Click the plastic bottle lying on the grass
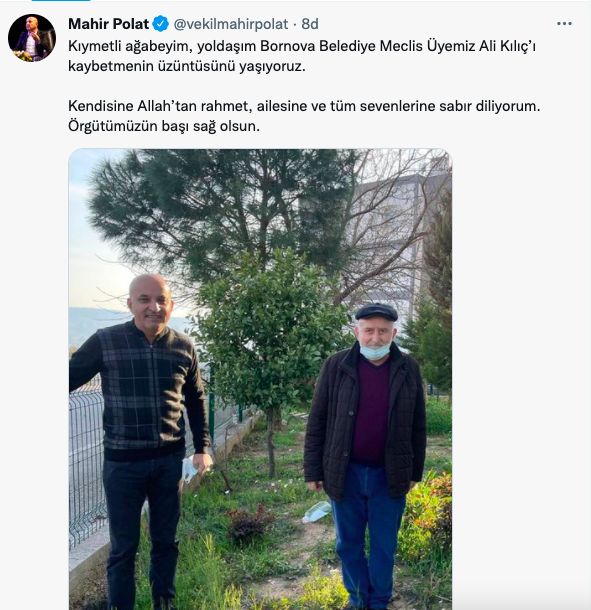Image resolution: width=591 pixels, height=610 pixels. coord(317,512)
